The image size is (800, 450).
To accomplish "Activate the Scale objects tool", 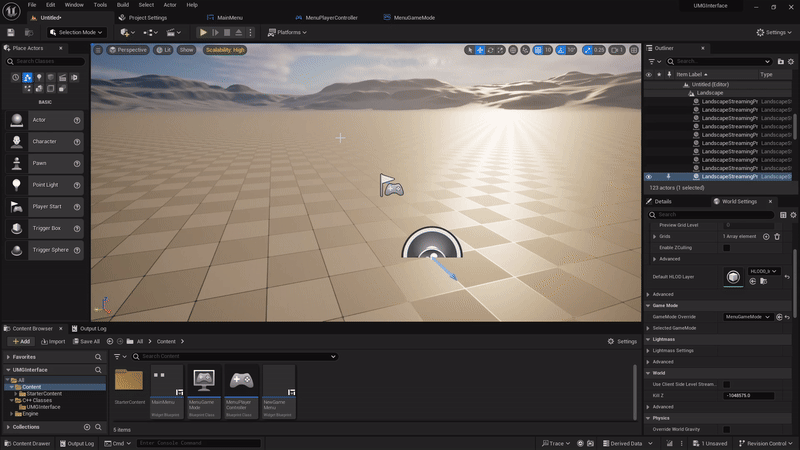I will [501, 50].
